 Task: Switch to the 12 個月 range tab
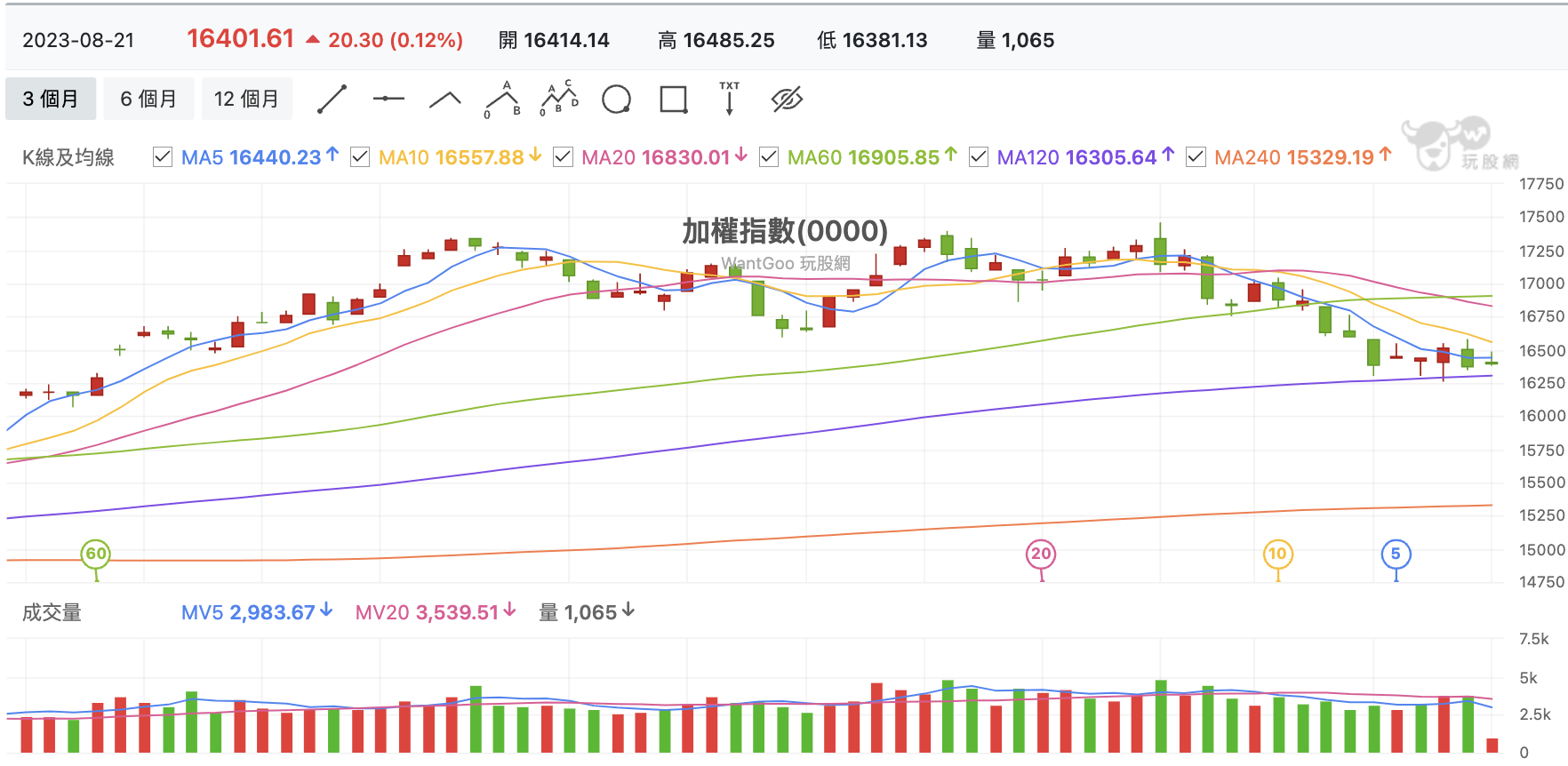click(247, 99)
